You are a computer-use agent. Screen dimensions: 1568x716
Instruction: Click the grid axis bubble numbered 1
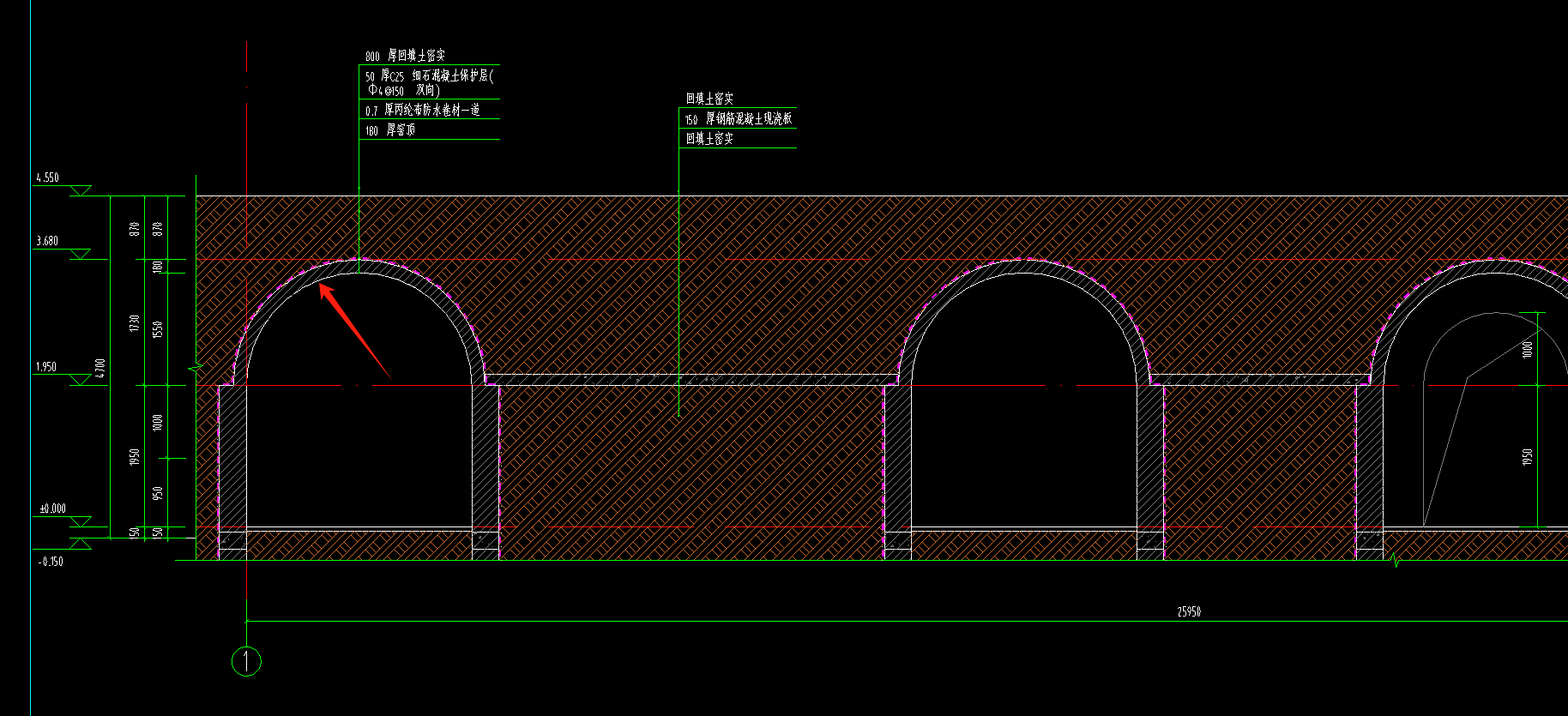pyautogui.click(x=246, y=661)
